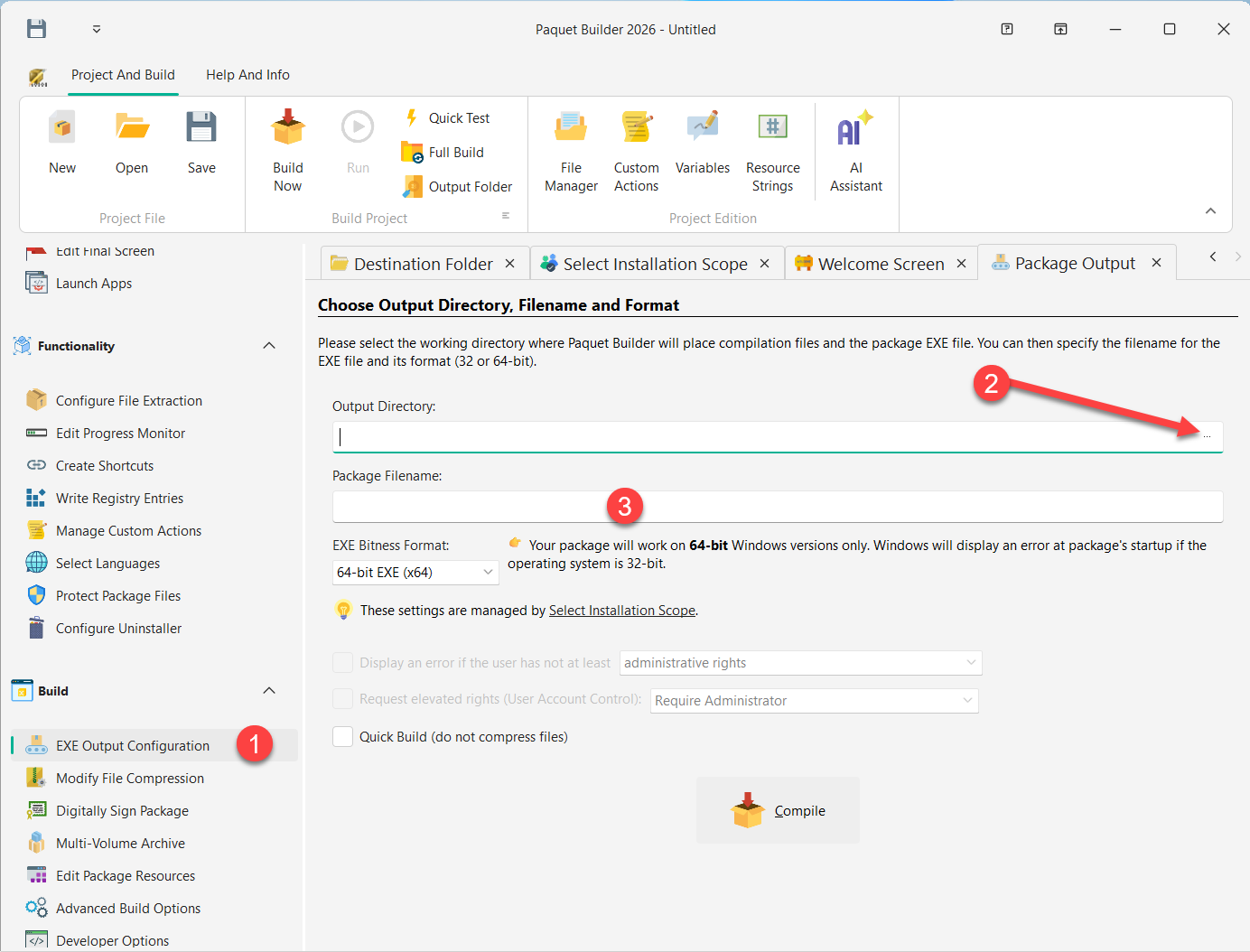Collapse the ribbon with chevron
1250x952 pixels.
(1210, 211)
